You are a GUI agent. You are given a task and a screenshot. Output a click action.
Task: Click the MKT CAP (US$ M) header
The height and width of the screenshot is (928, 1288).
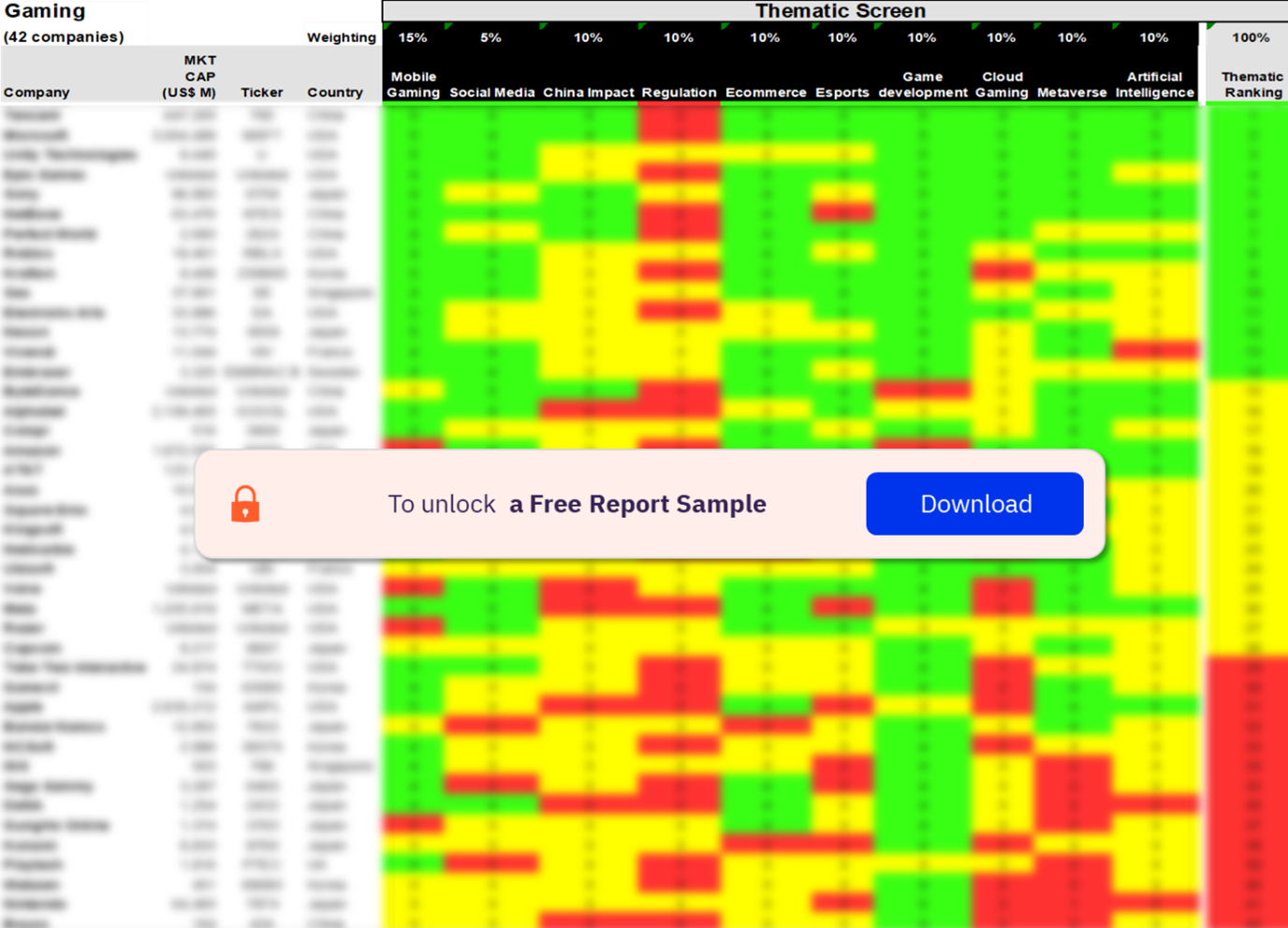[x=189, y=76]
